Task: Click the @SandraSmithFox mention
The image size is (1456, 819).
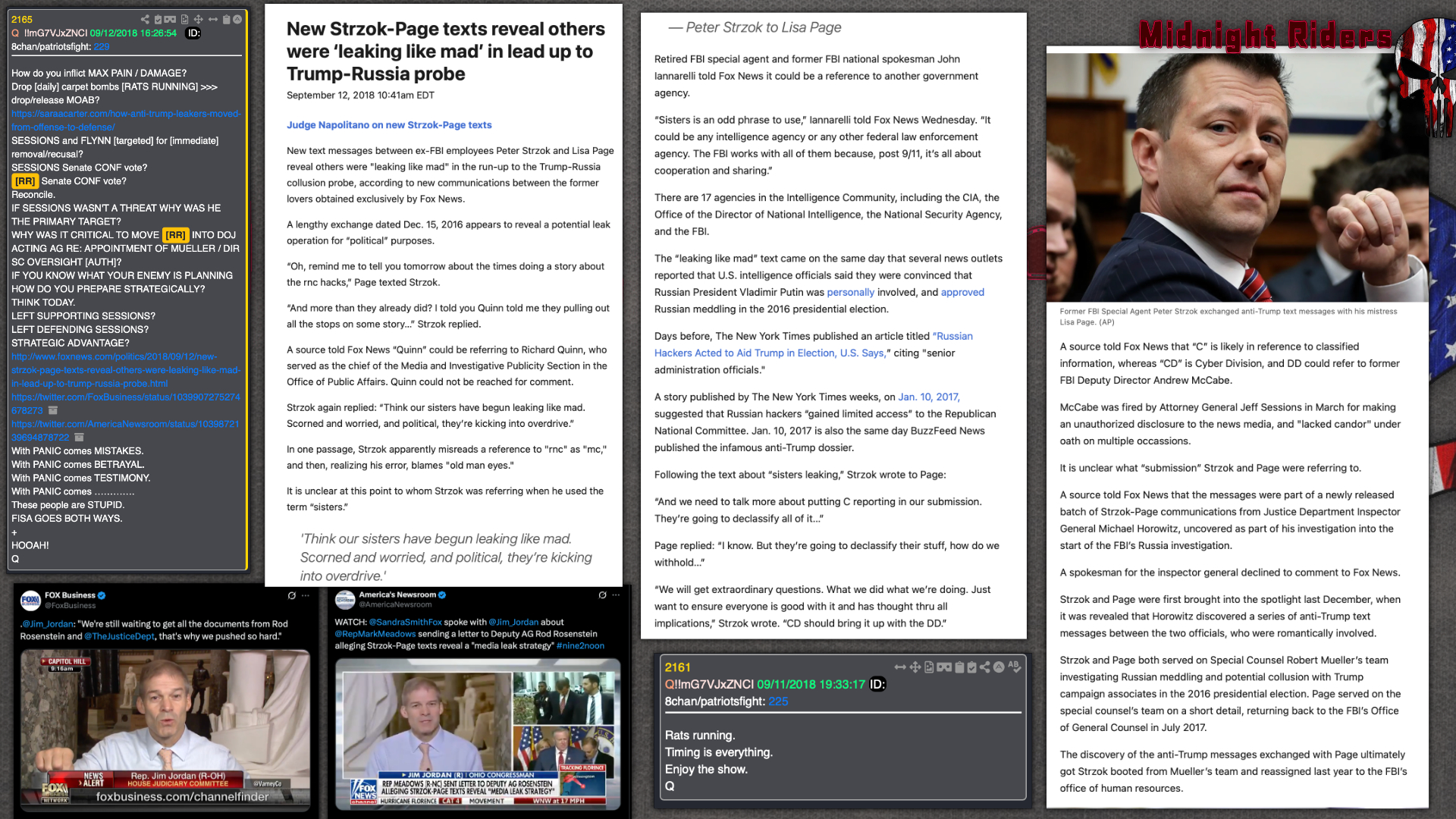Action: 405,622
